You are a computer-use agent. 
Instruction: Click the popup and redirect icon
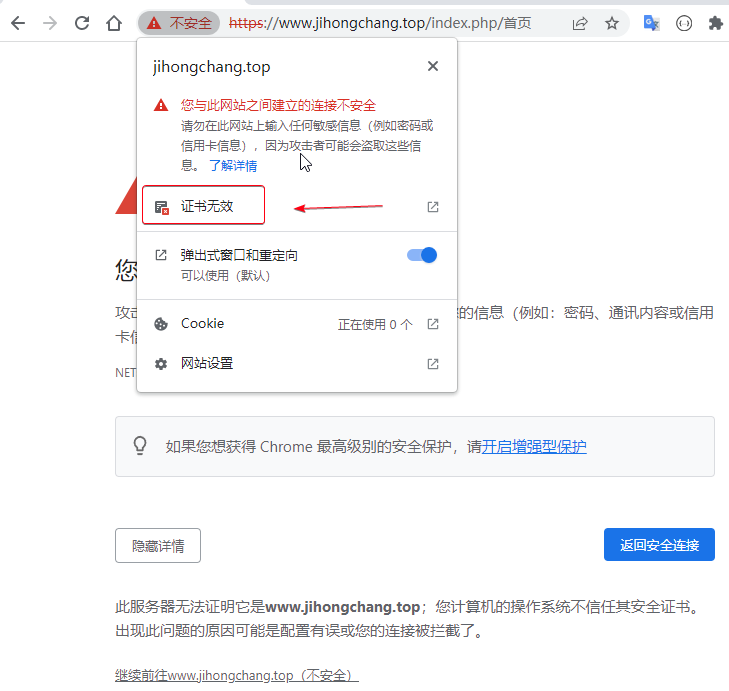point(161,255)
